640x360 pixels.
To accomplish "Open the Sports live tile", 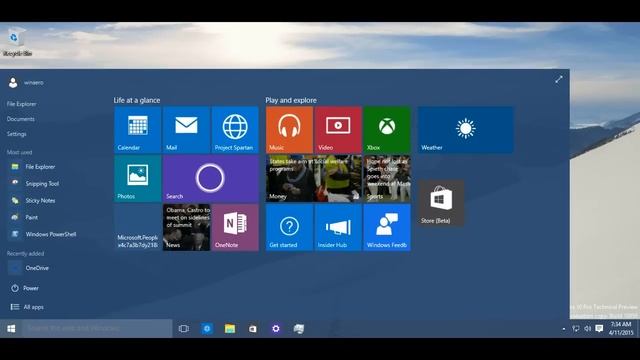I will [x=387, y=178].
